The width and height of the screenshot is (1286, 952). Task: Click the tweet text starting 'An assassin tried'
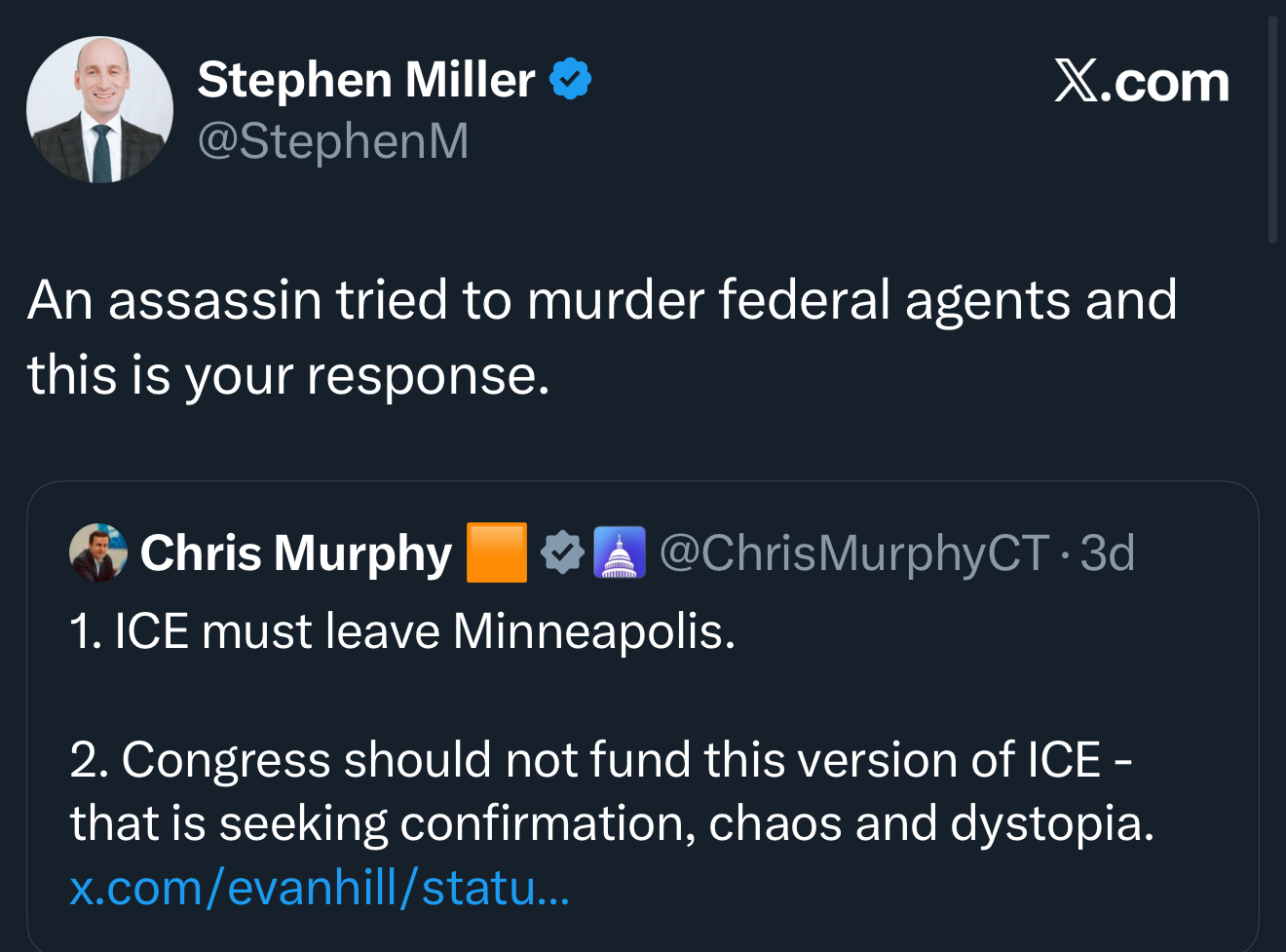[x=602, y=299]
